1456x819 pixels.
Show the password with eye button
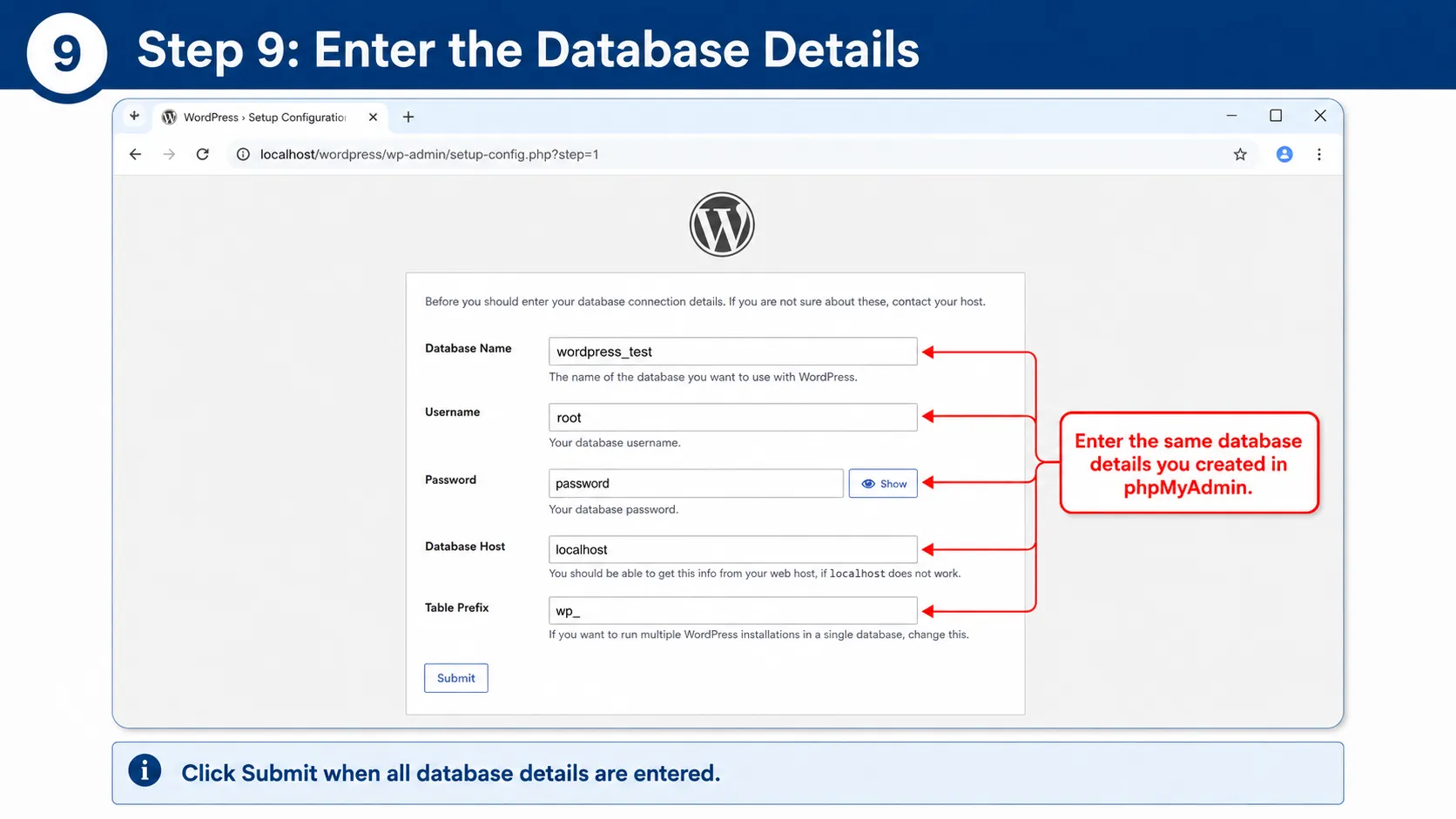[883, 484]
